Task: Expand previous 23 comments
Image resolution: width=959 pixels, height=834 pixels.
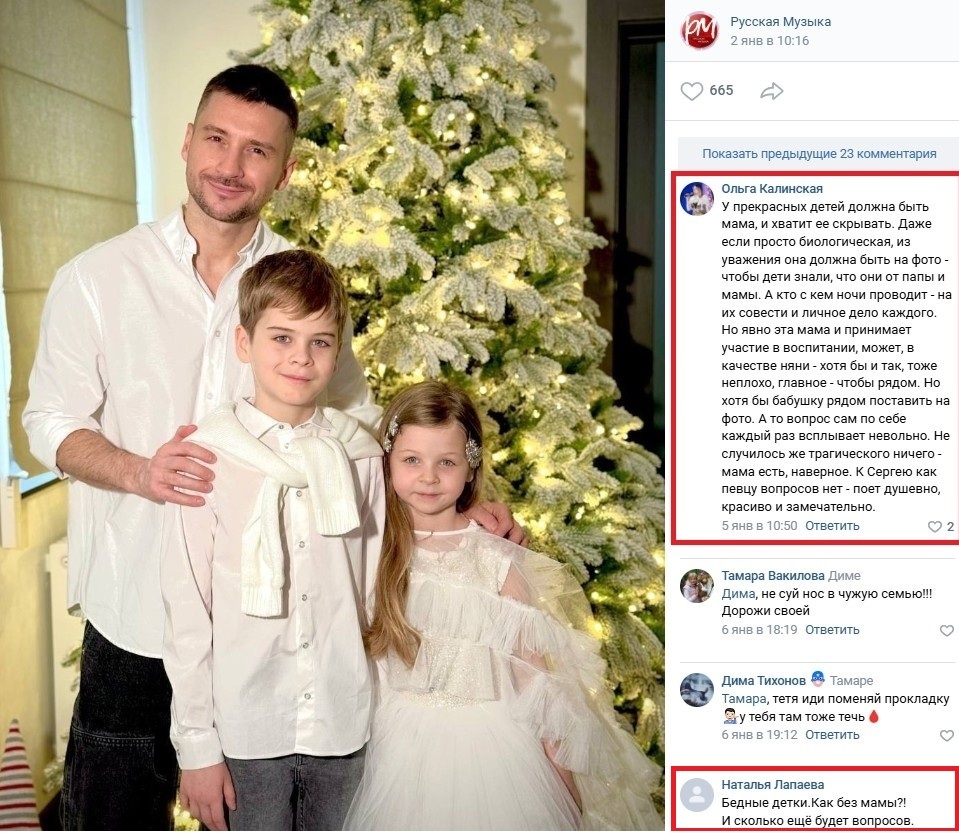Action: 818,153
